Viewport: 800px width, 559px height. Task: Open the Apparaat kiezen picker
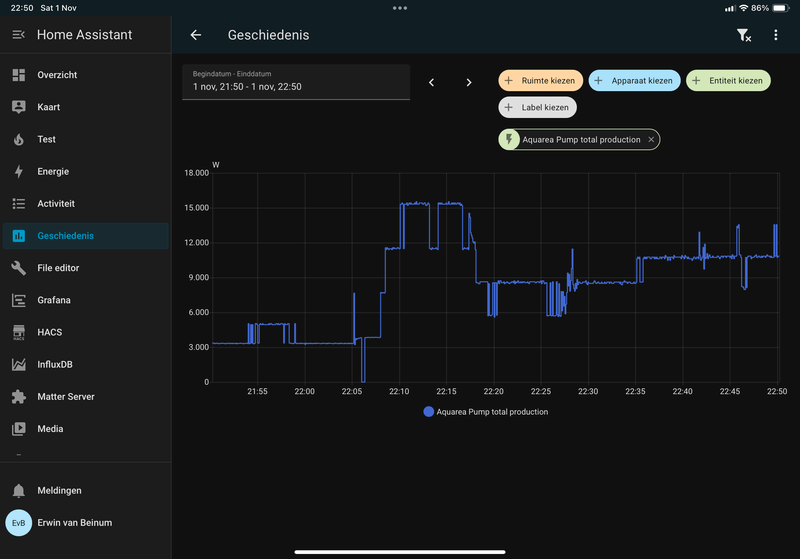634,81
